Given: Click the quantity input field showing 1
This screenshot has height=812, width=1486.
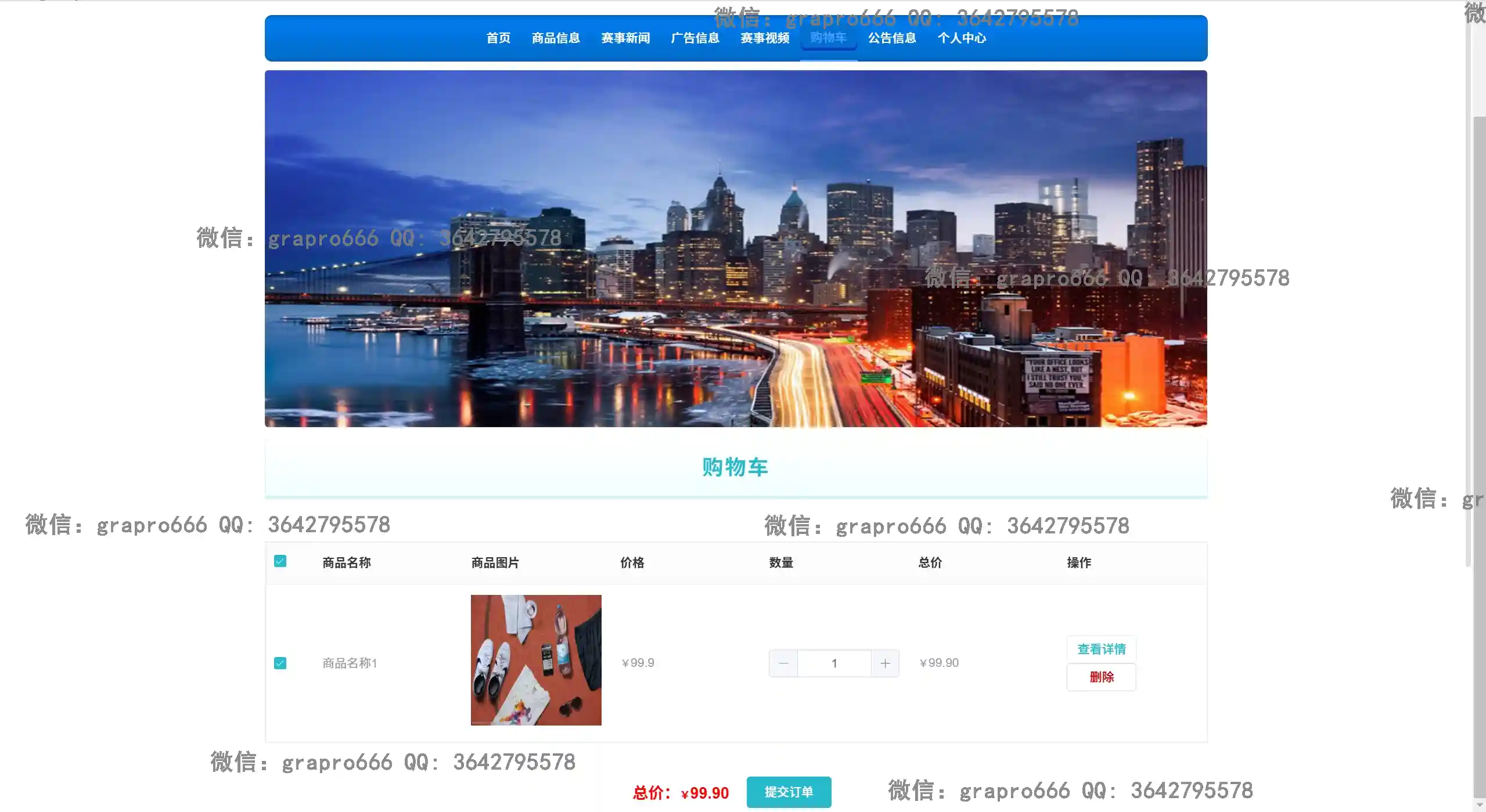Looking at the screenshot, I should click(x=834, y=663).
